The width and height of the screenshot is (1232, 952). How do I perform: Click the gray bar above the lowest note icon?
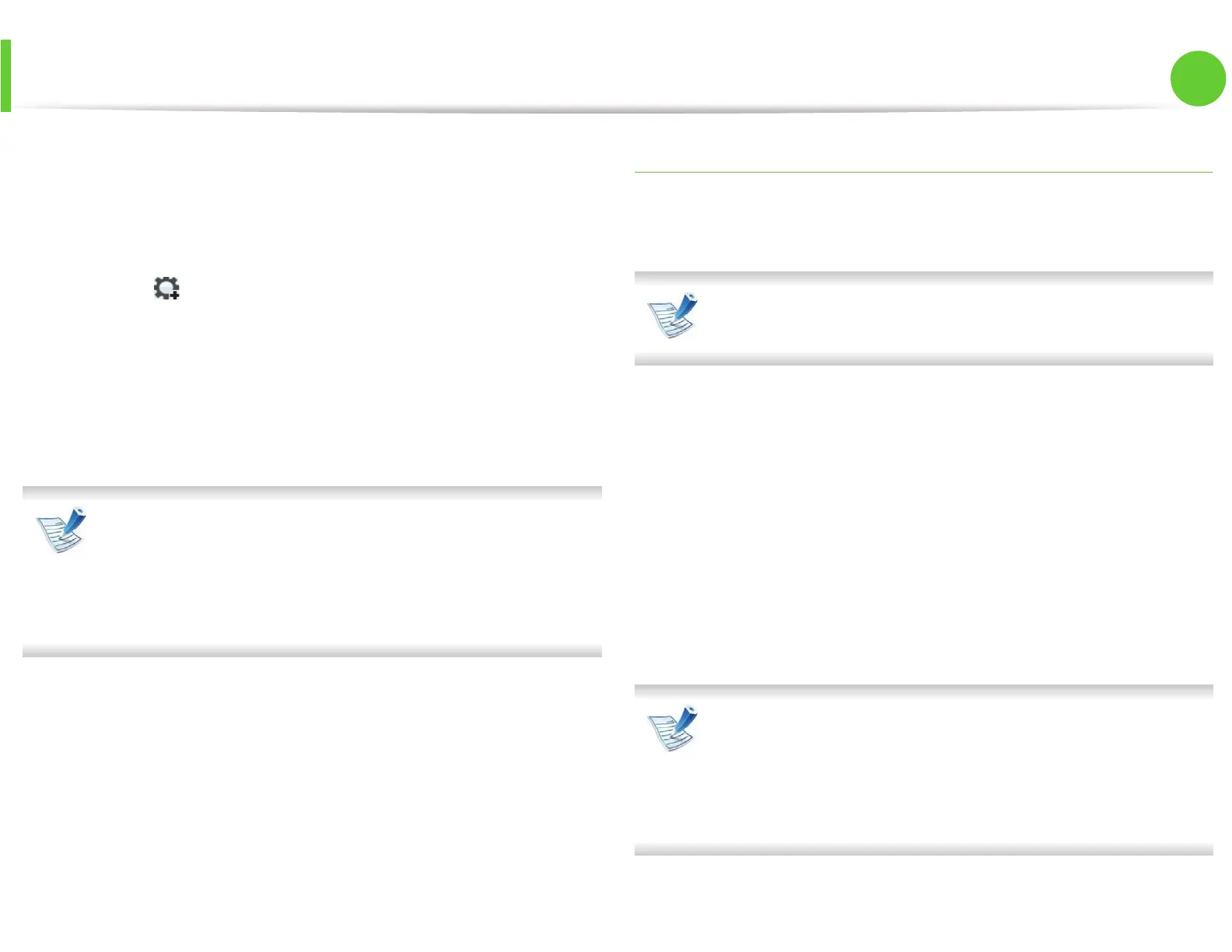tap(923, 691)
